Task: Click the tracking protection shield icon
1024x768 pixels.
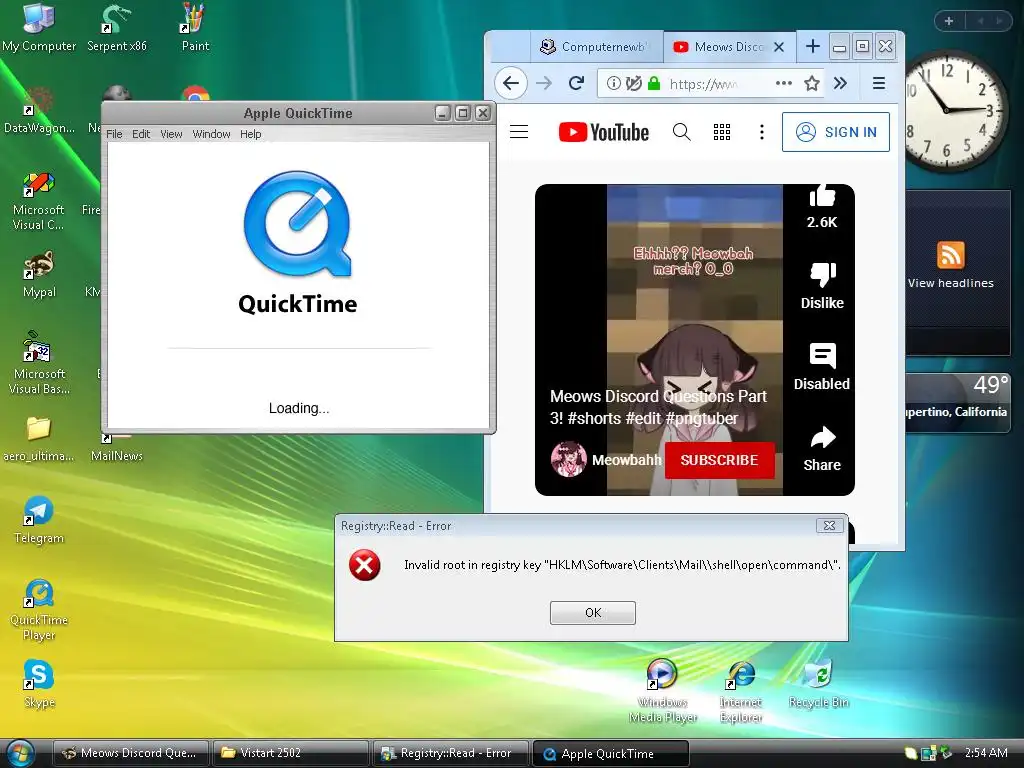Action: coord(633,83)
